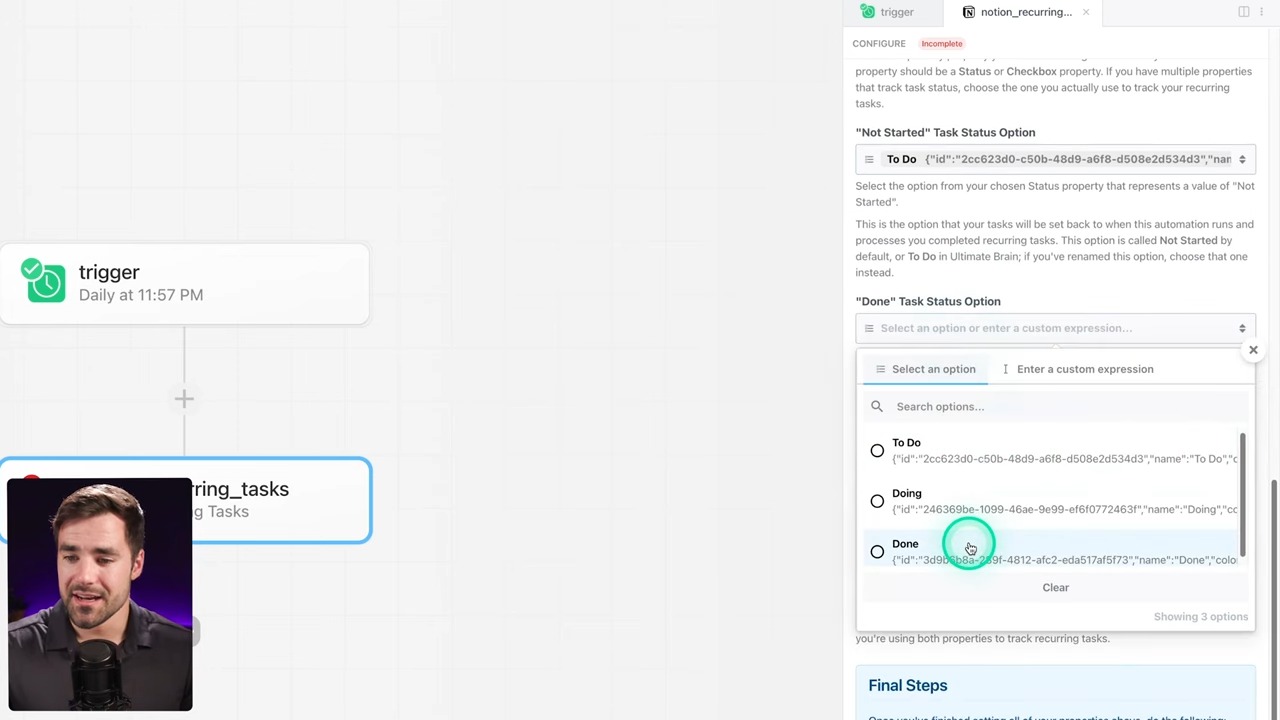Add a step with the plus icon

click(x=184, y=399)
